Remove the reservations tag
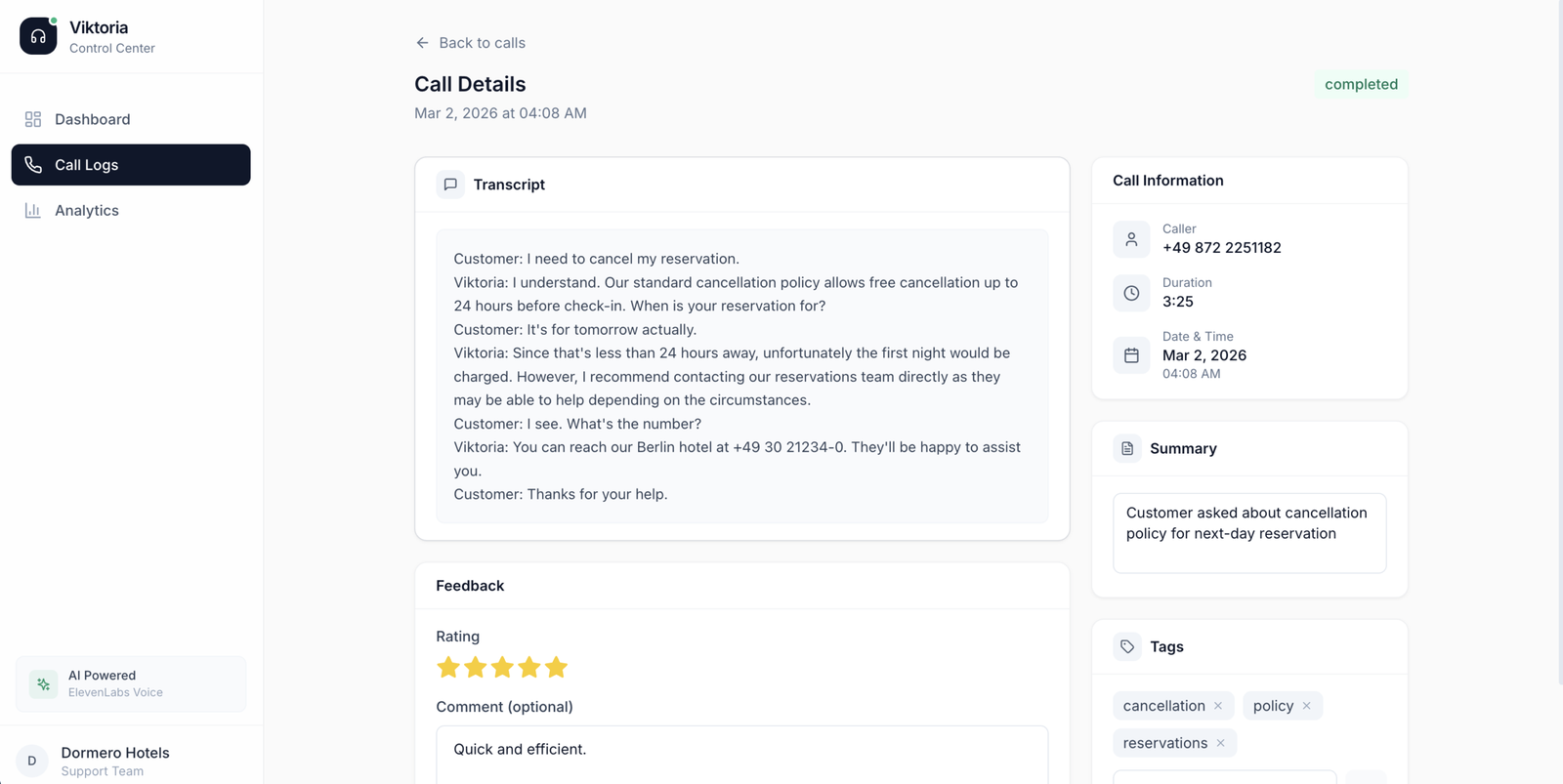This screenshot has width=1563, height=784. pos(1220,743)
